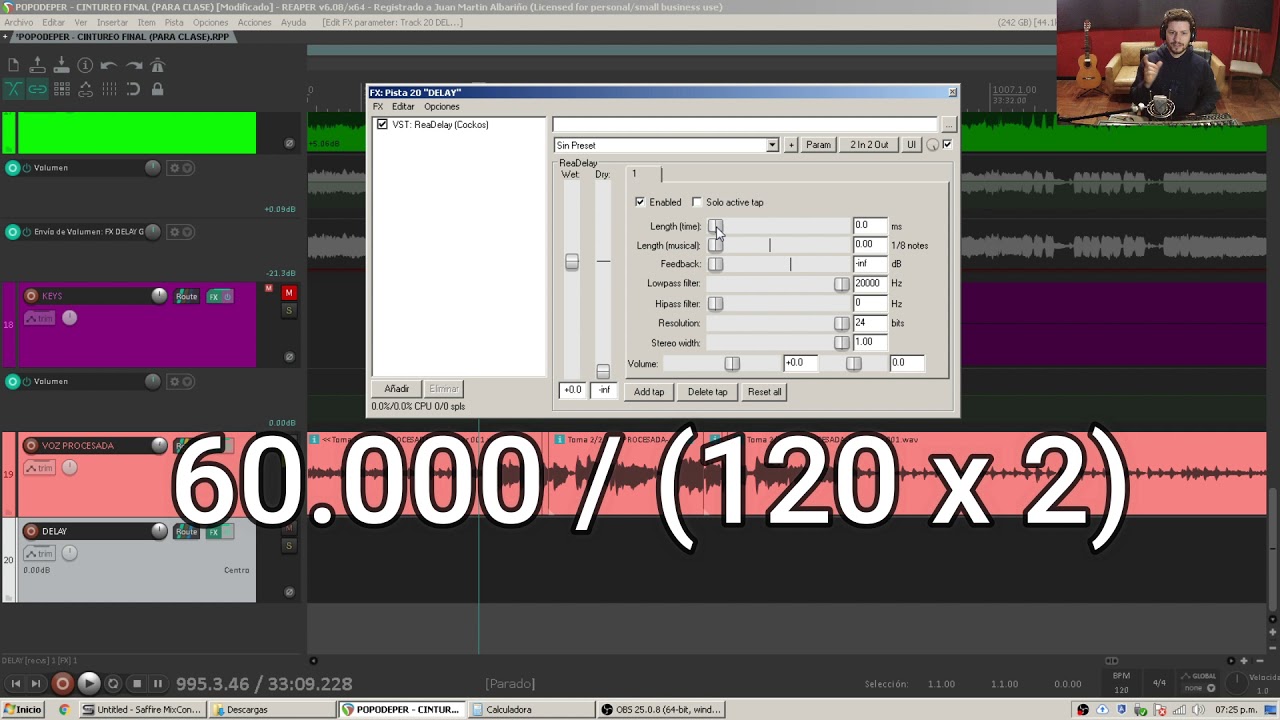The image size is (1280, 720).
Task: Click the plus button next to presets
Action: click(x=791, y=146)
